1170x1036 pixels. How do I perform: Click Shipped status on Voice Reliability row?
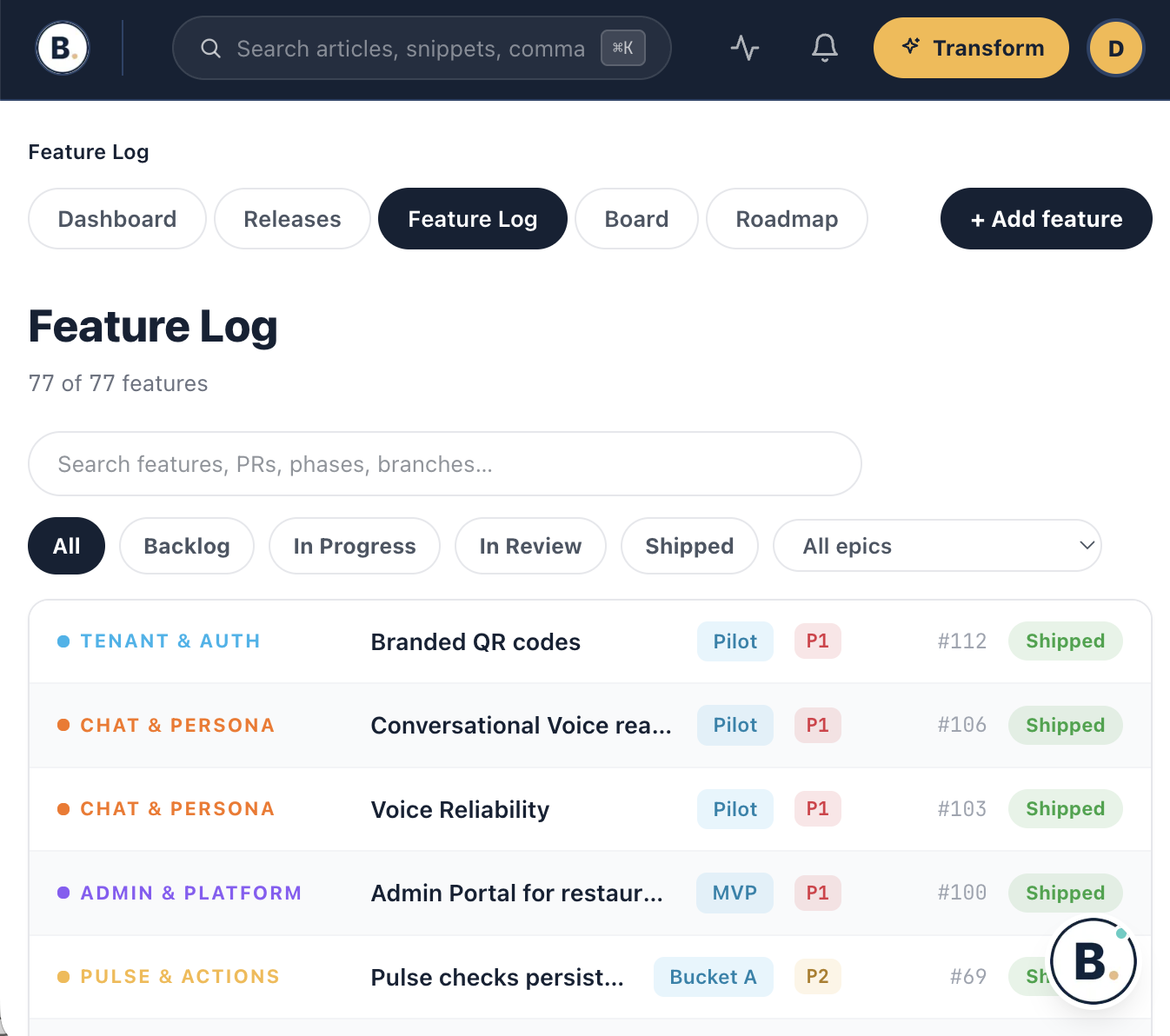tap(1066, 809)
